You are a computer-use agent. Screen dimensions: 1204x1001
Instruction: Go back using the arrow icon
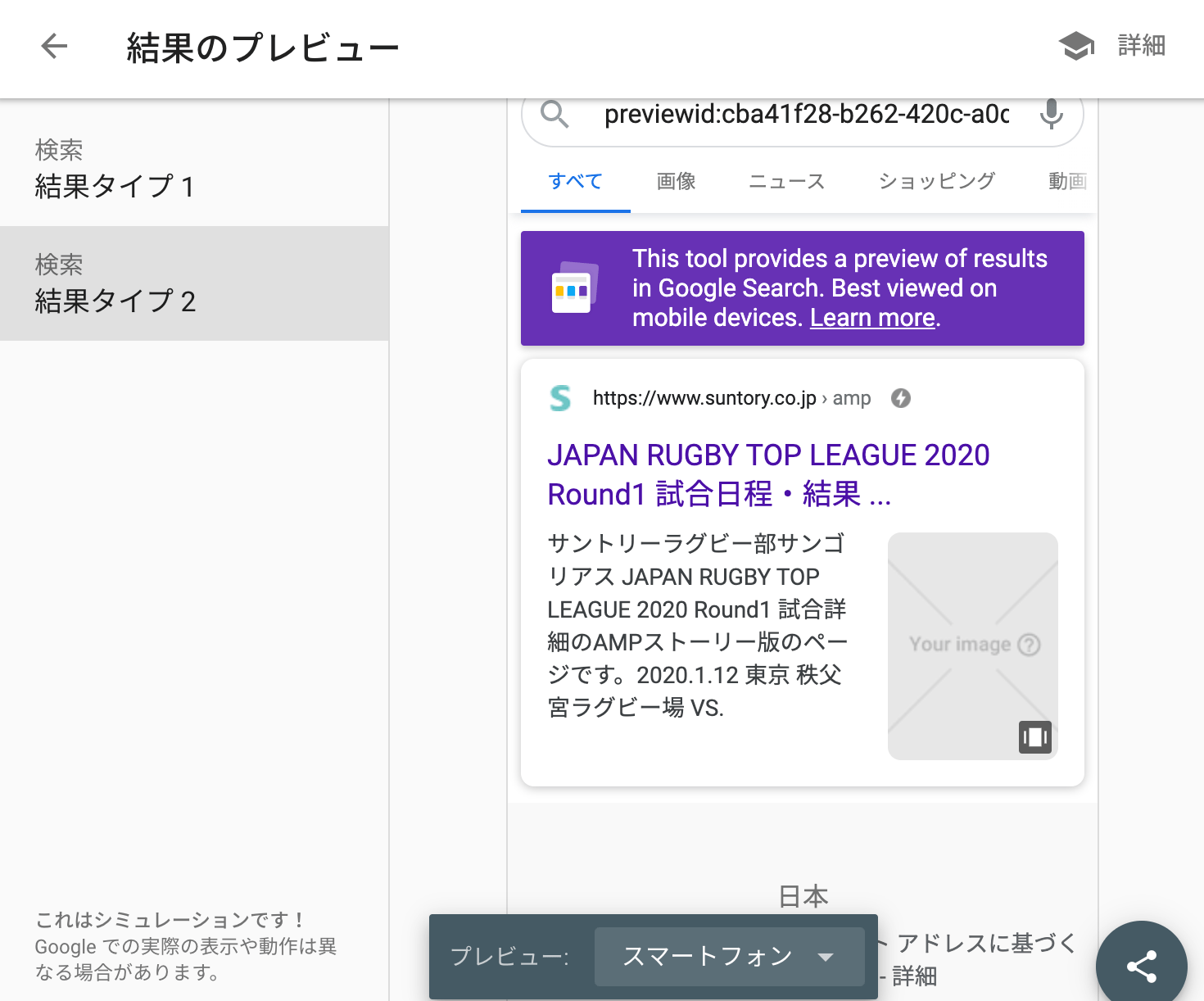(54, 47)
